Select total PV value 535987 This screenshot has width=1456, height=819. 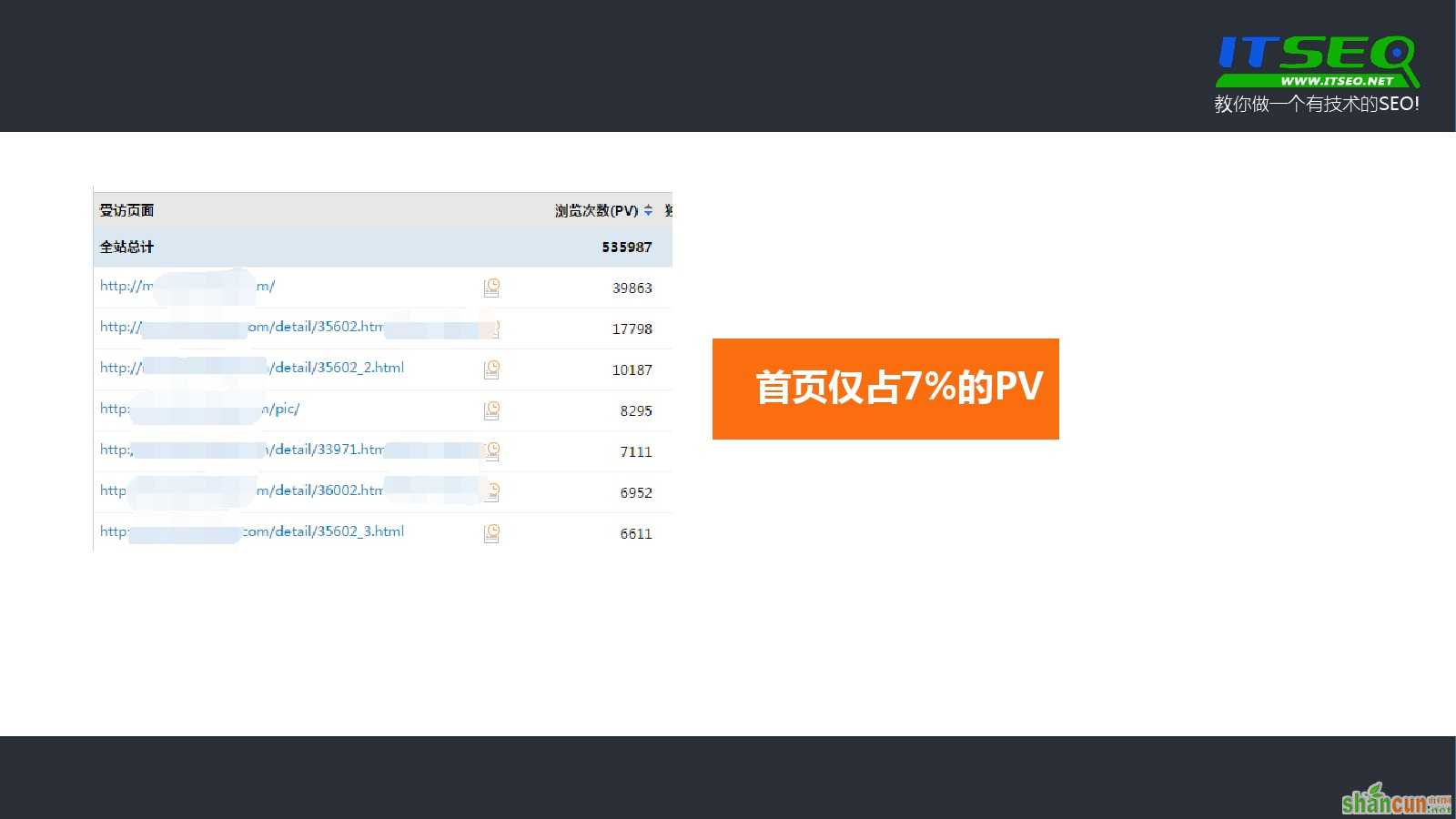click(627, 247)
